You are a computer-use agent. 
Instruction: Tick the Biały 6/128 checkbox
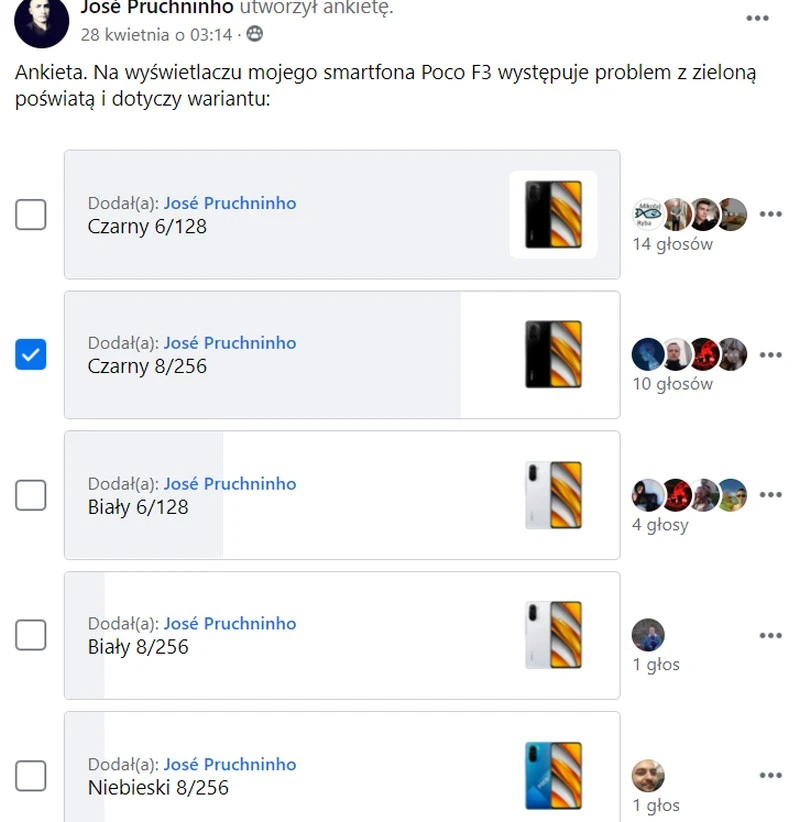coord(31,495)
